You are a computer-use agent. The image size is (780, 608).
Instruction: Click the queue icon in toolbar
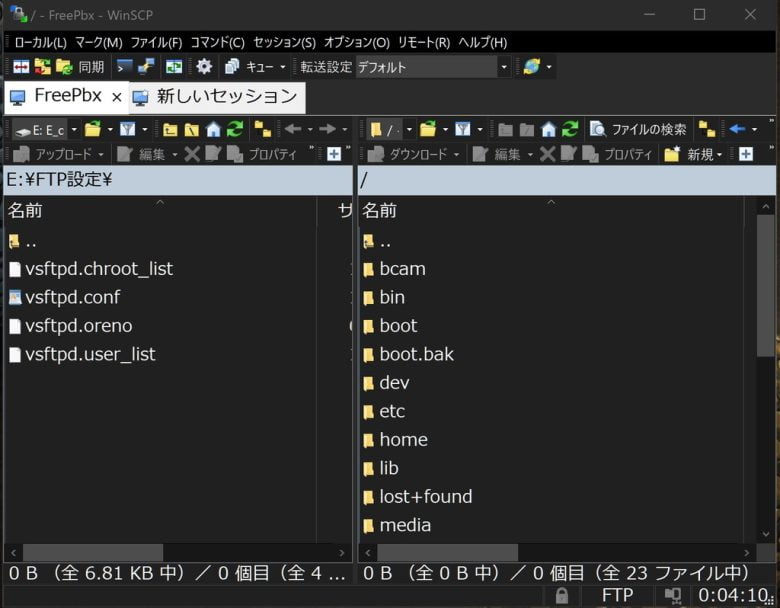pos(232,67)
